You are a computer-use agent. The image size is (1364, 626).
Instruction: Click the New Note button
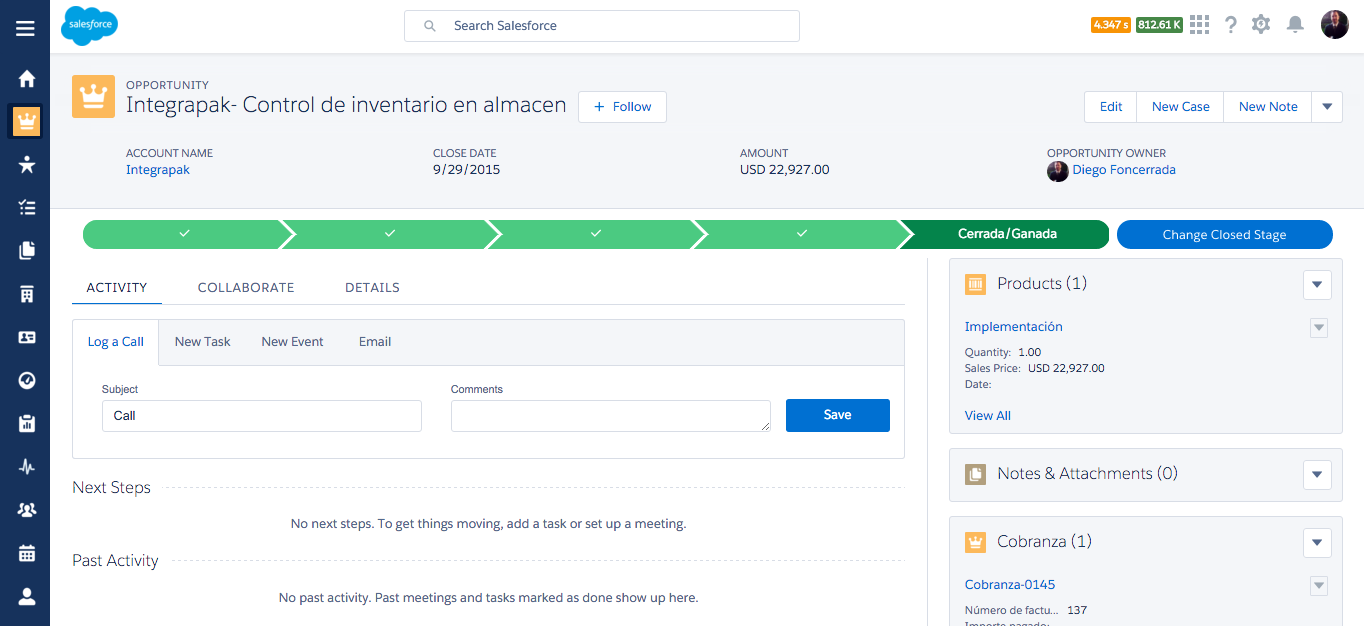click(x=1268, y=107)
